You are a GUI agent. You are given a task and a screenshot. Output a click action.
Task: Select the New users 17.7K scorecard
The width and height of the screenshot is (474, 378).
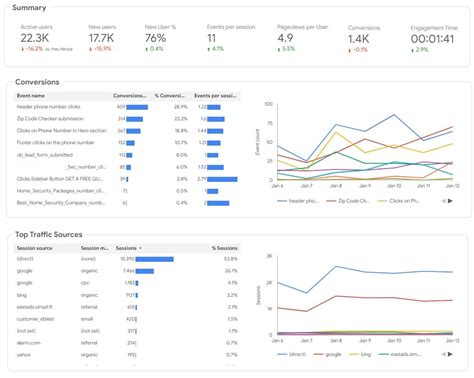pos(102,38)
